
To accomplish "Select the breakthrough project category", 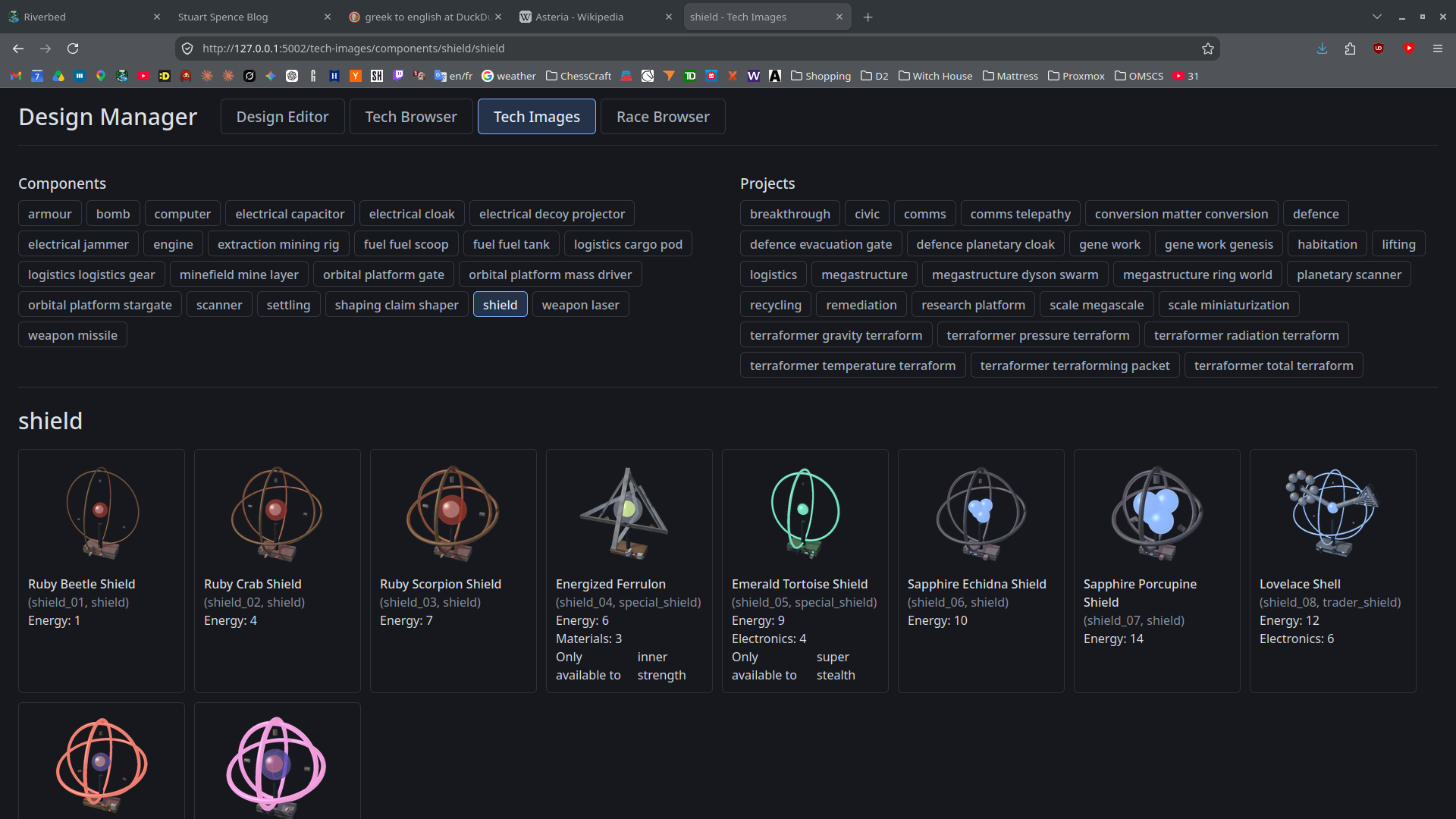I will tap(790, 214).
